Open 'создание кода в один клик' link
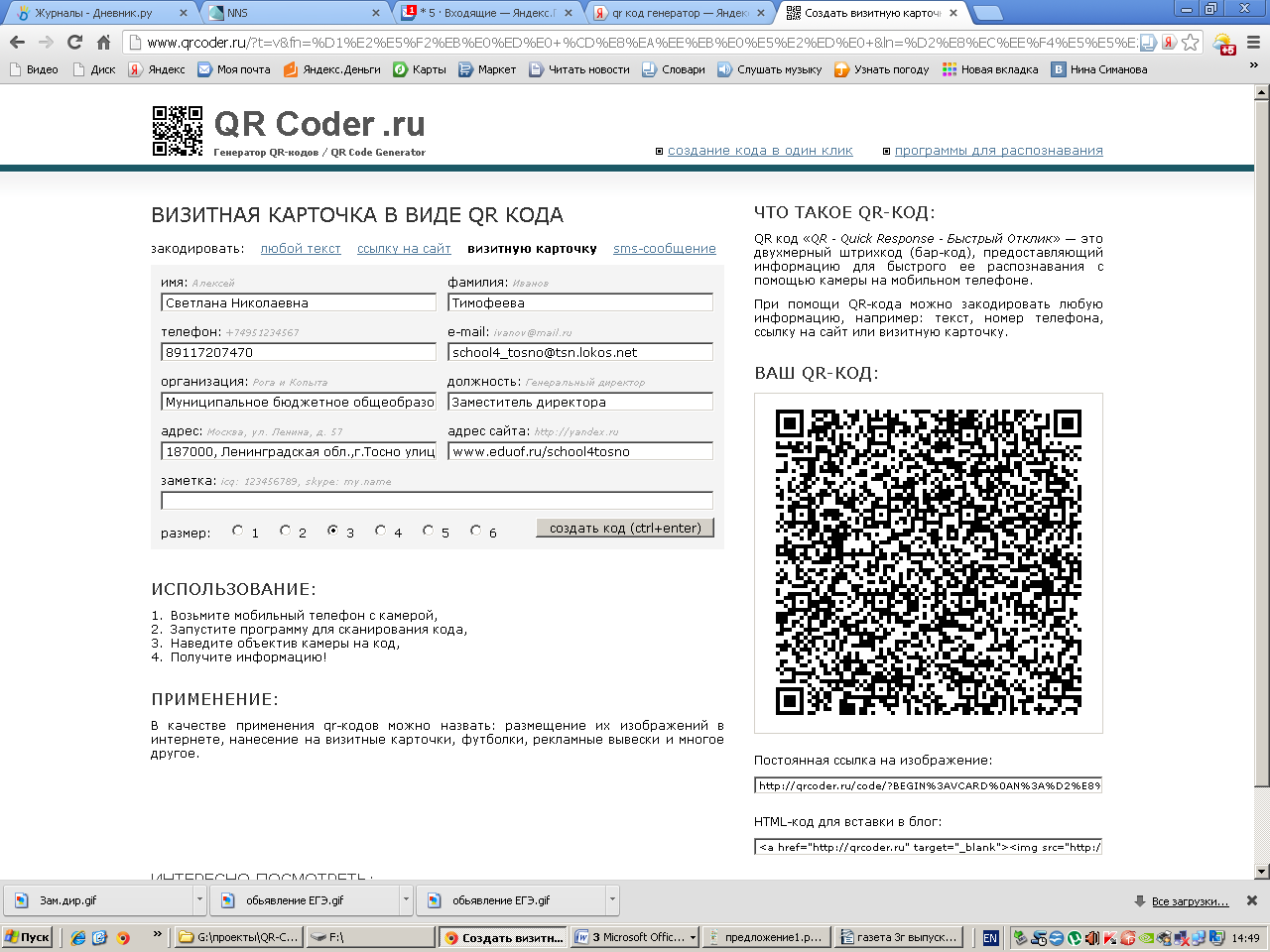1270x952 pixels. pyautogui.click(x=760, y=151)
